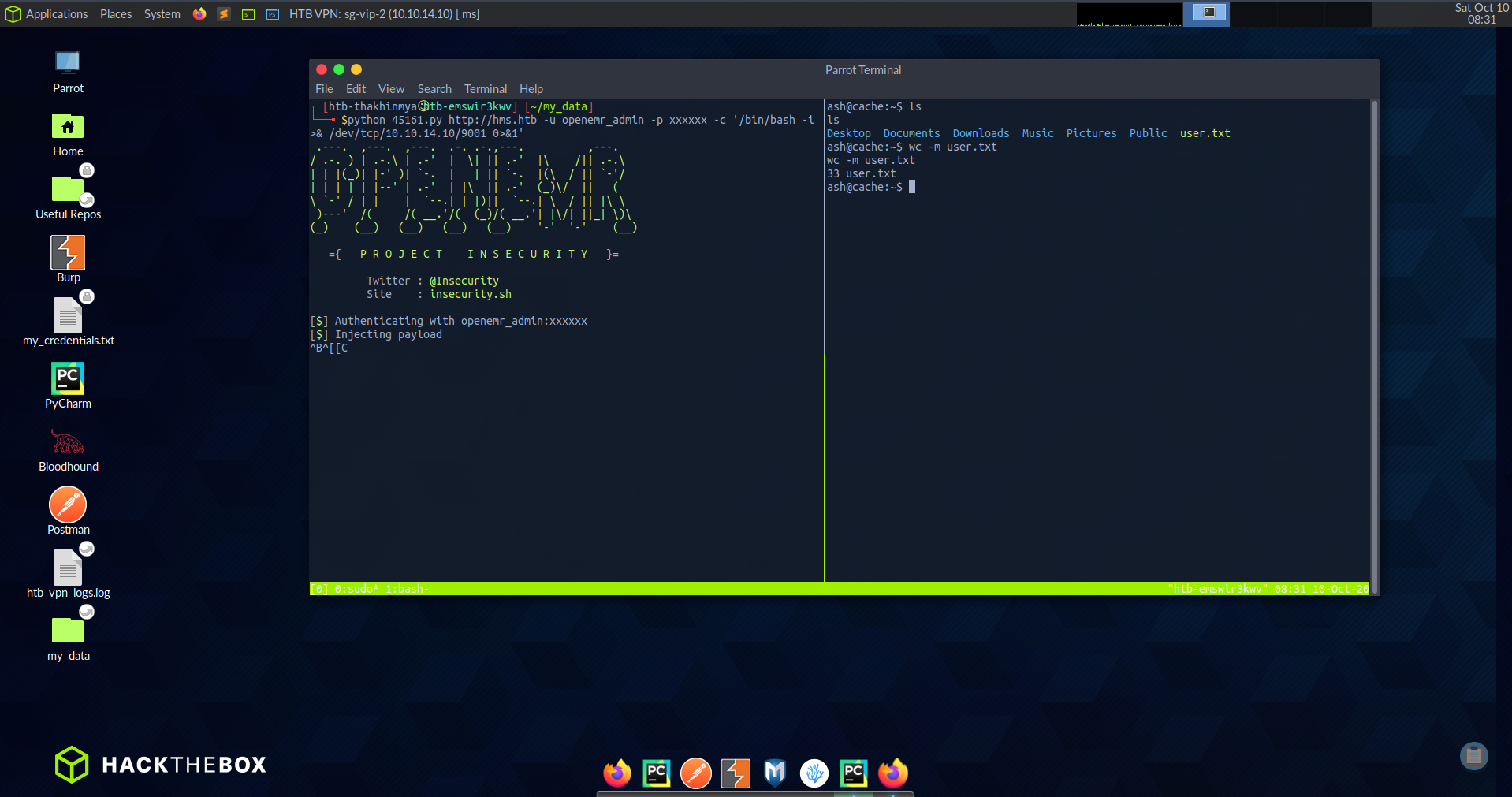Launch Bloodhound from the desktop
This screenshot has height=797, width=1512.
click(x=68, y=449)
